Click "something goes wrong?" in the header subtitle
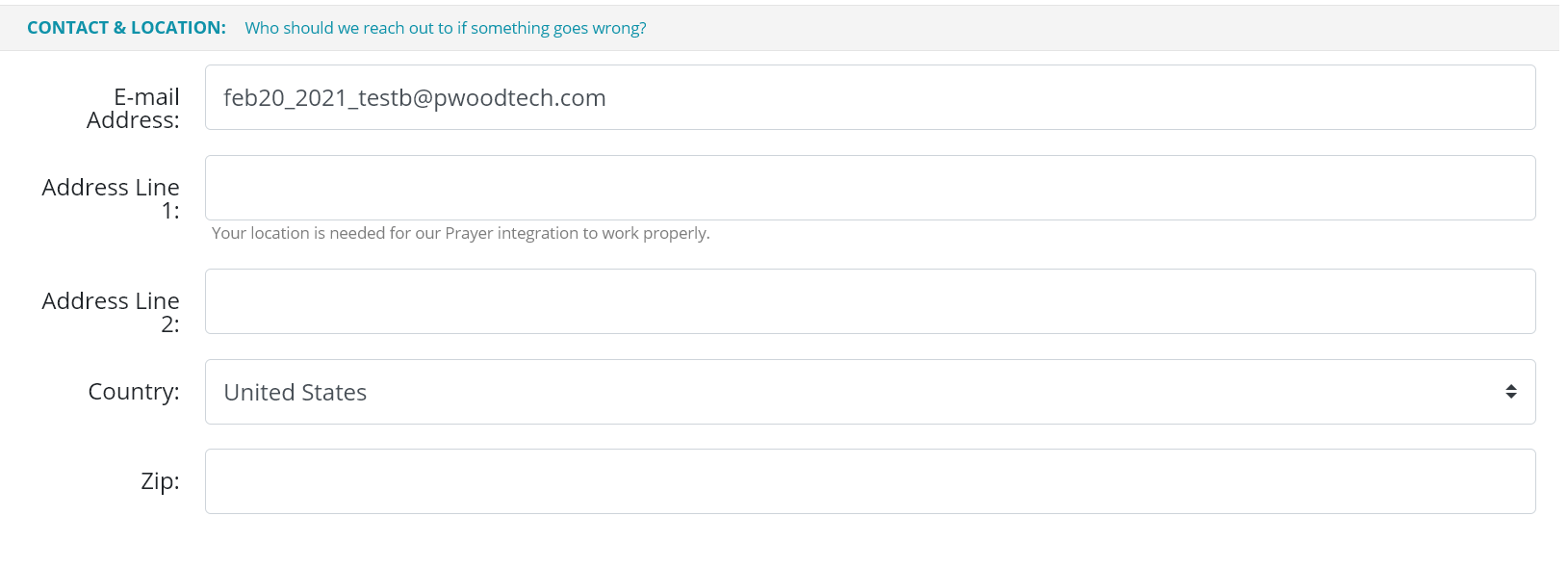 [558, 28]
